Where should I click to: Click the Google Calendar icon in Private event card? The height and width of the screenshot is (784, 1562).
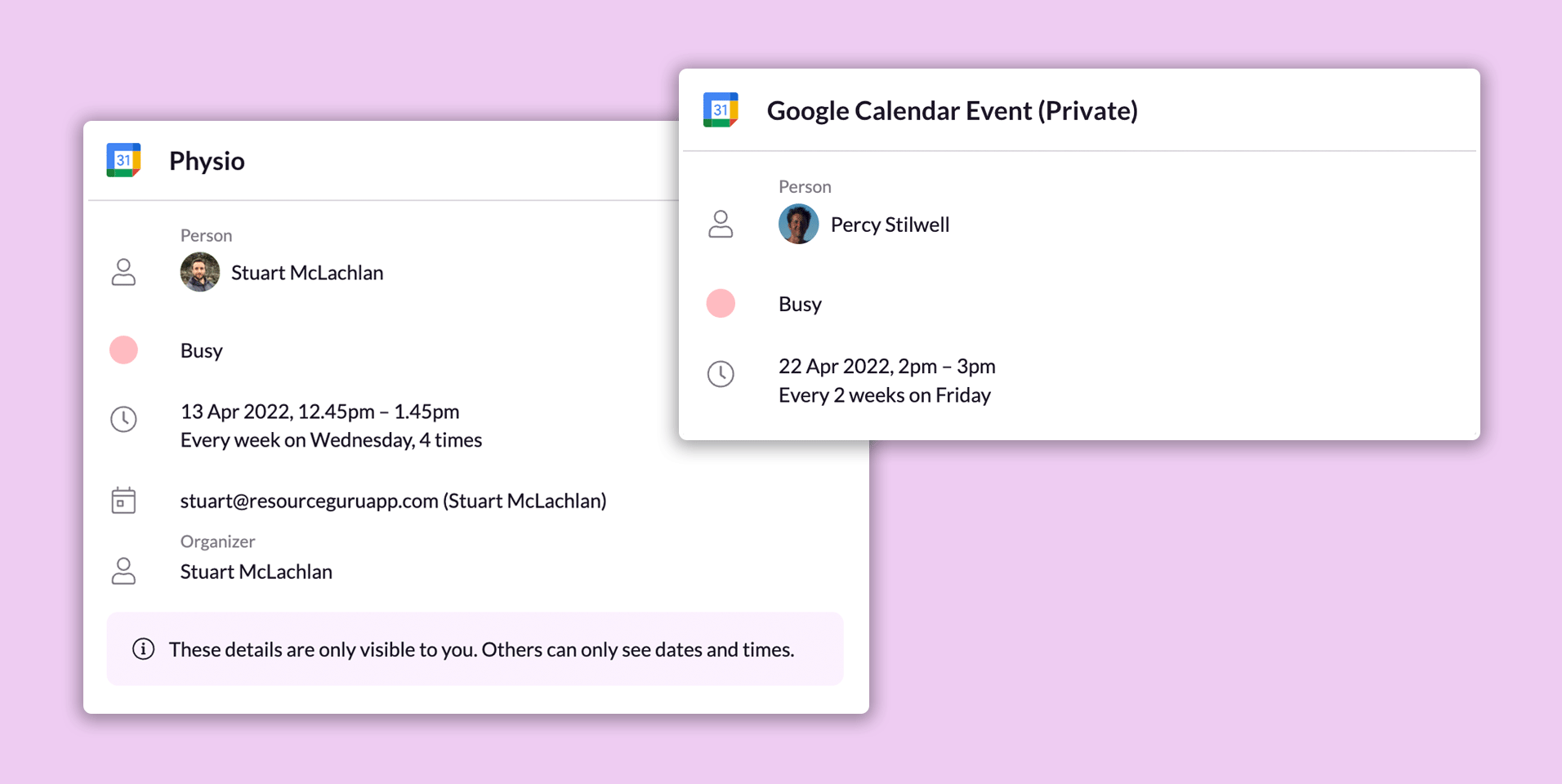point(721,109)
